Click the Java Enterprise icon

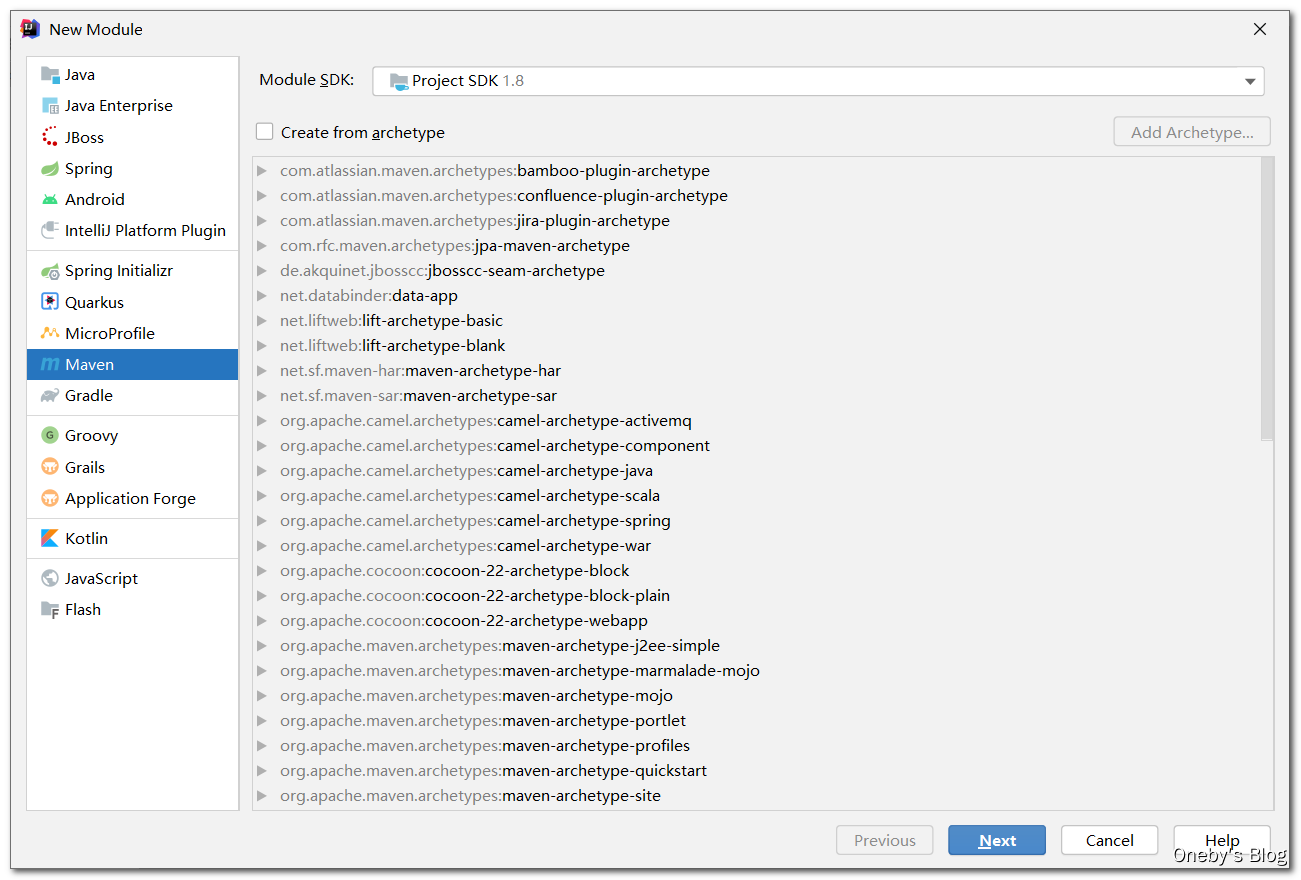coord(50,105)
